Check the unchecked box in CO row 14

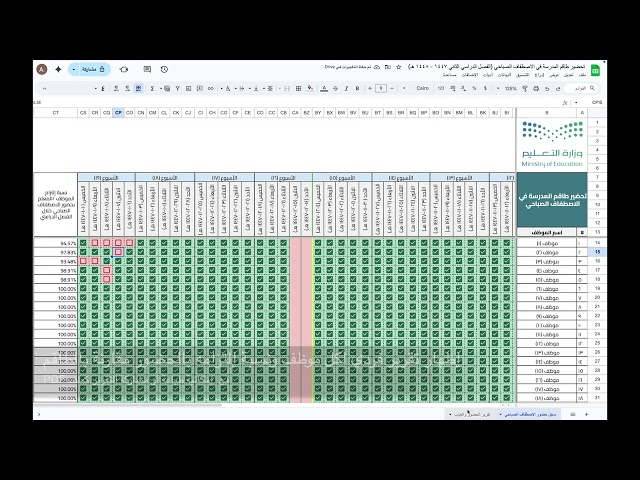coord(129,243)
